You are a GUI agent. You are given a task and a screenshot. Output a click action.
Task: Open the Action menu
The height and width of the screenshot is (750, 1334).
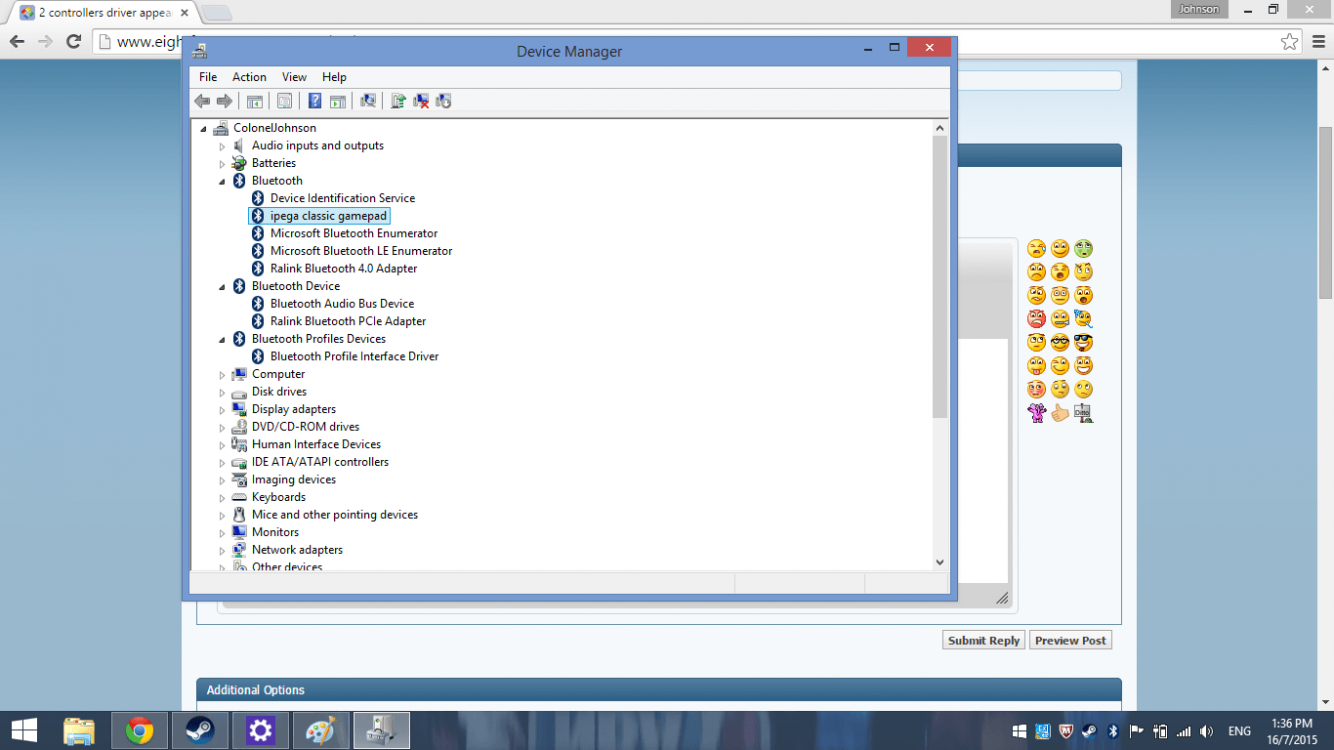pos(249,77)
